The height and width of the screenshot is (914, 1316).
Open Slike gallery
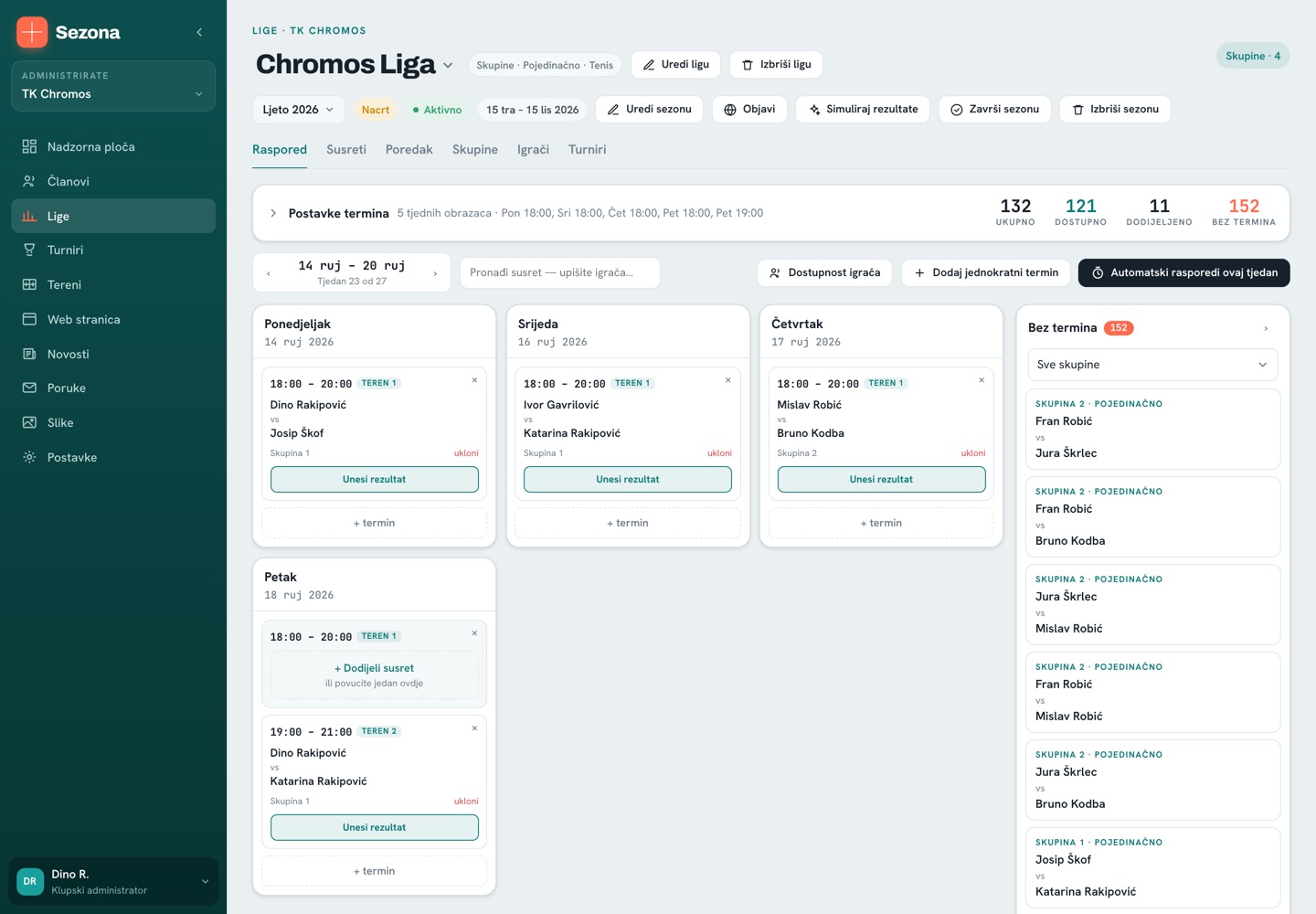[113, 423]
